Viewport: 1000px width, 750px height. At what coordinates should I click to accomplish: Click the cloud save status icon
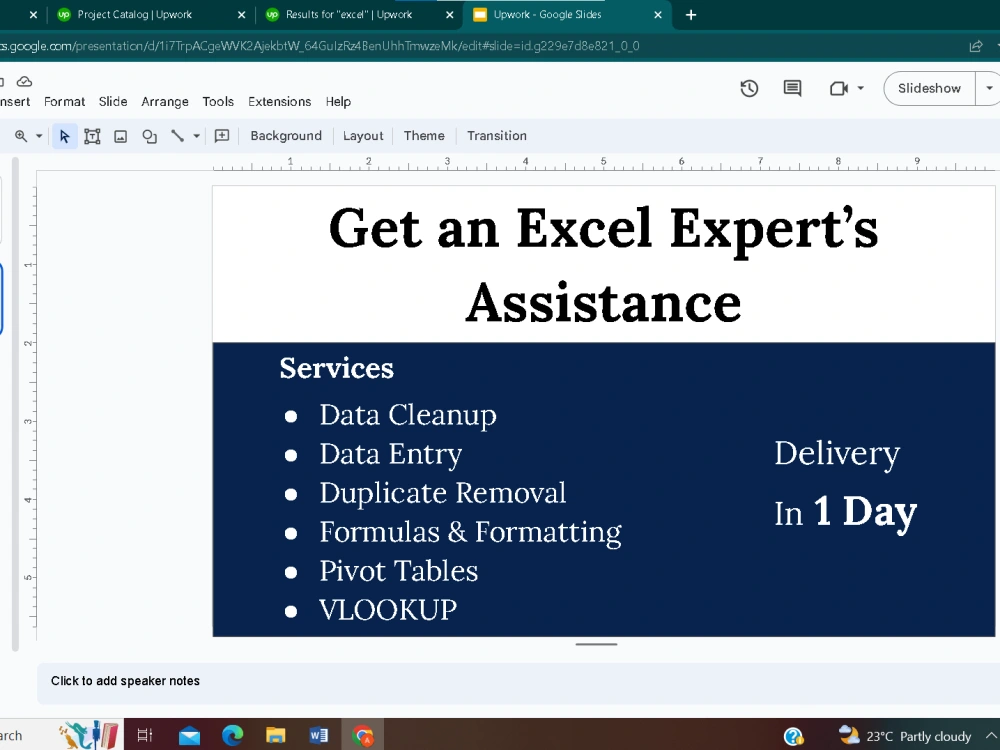[x=24, y=82]
